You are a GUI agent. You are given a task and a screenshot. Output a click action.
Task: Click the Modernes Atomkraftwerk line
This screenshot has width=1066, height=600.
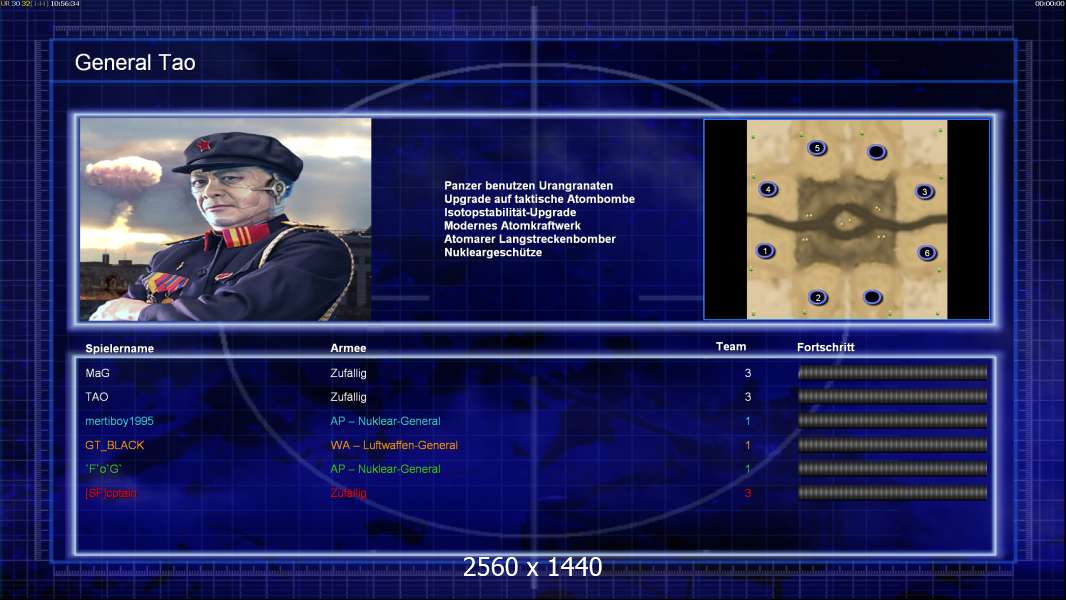tap(512, 226)
